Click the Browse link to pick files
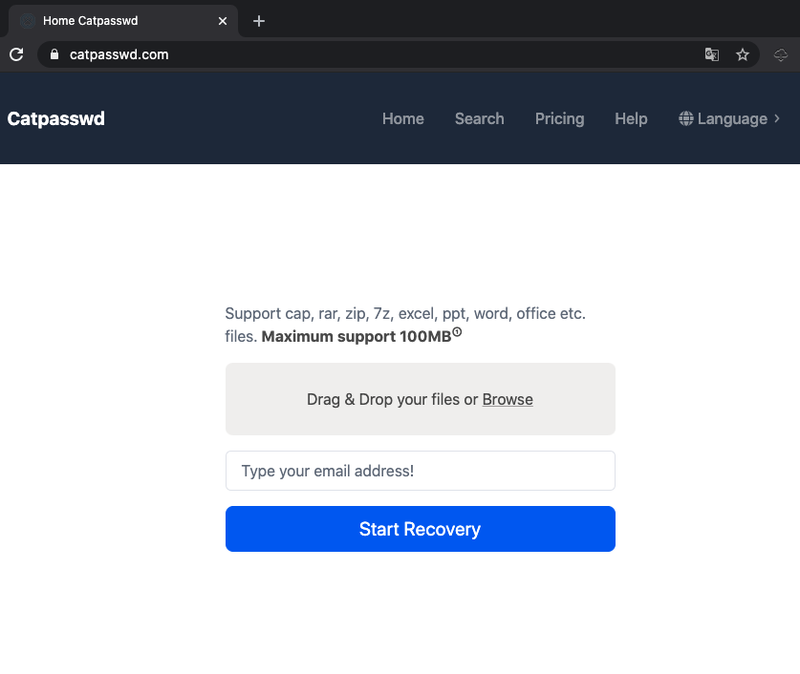Screen dimensions: 800x674 [508, 400]
